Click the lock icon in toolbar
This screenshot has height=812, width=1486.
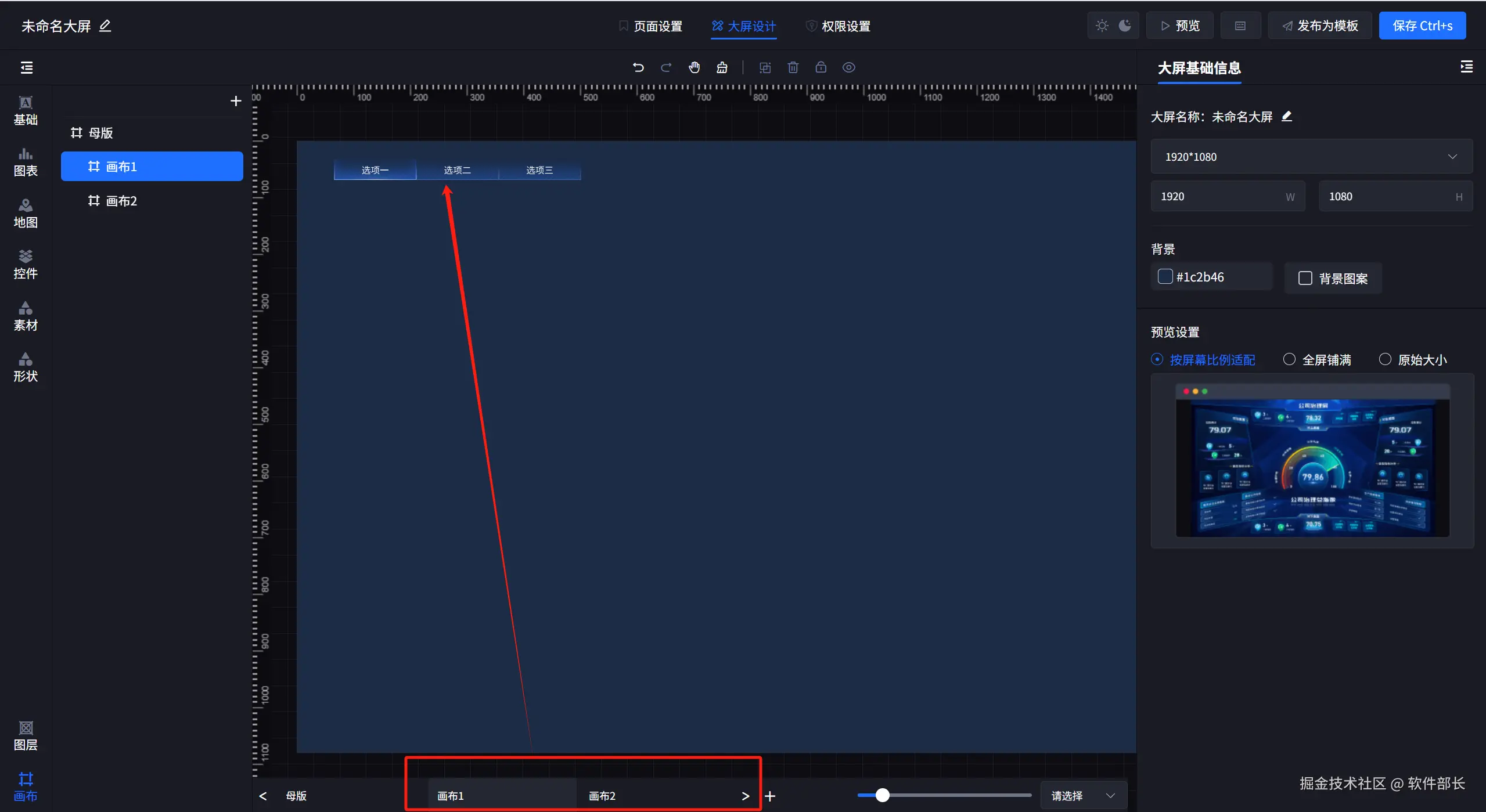[x=821, y=67]
